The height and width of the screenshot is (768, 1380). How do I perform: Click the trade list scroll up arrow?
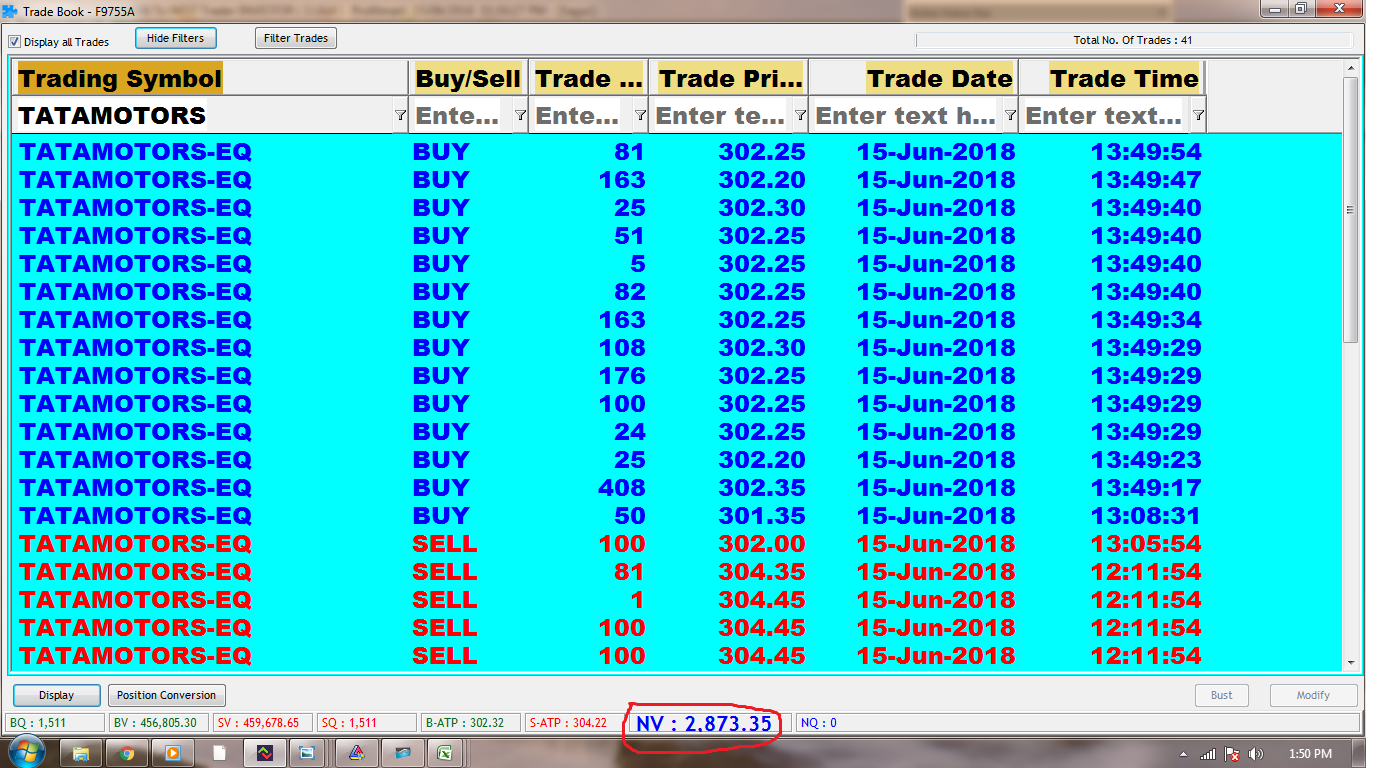1351,68
